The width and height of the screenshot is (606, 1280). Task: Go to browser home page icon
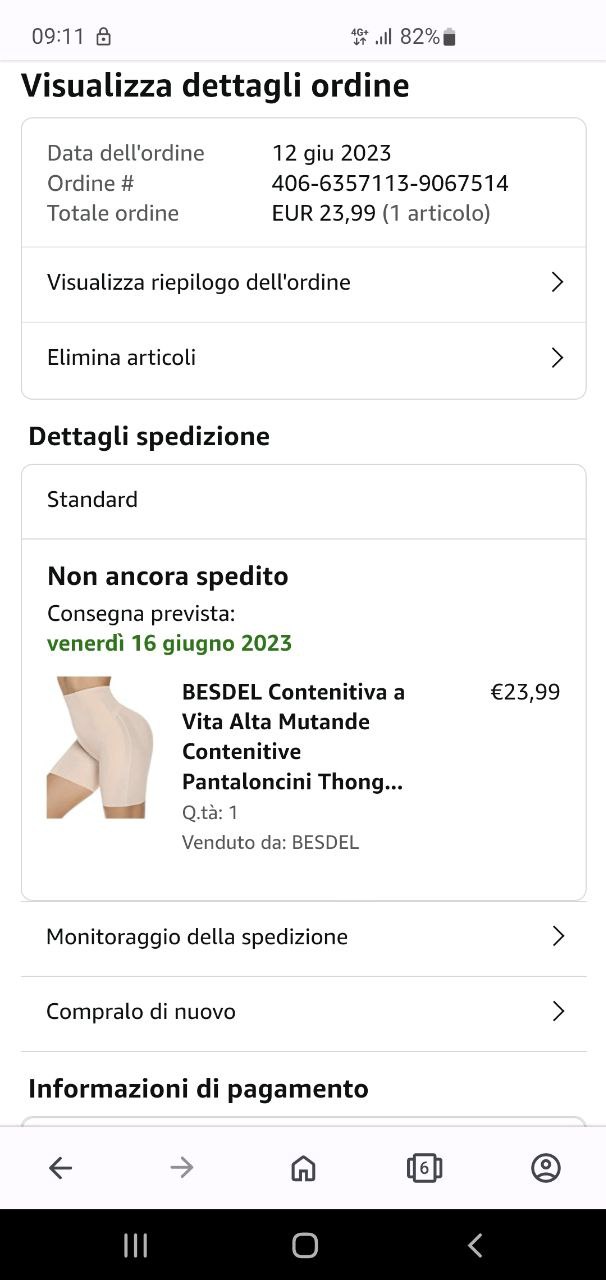(303, 1168)
